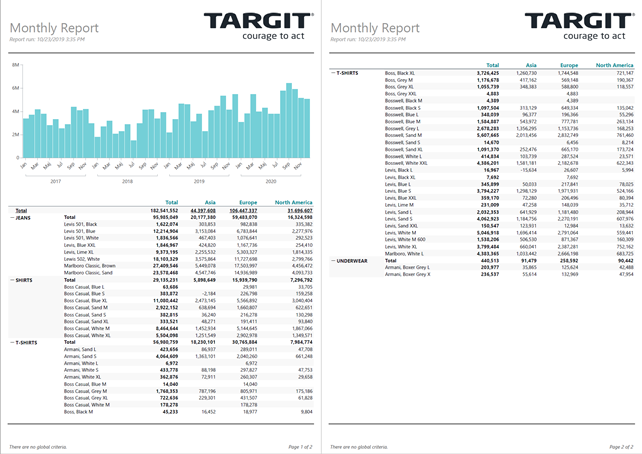
Task: Select the Total column header on page 2
Action: (493, 65)
